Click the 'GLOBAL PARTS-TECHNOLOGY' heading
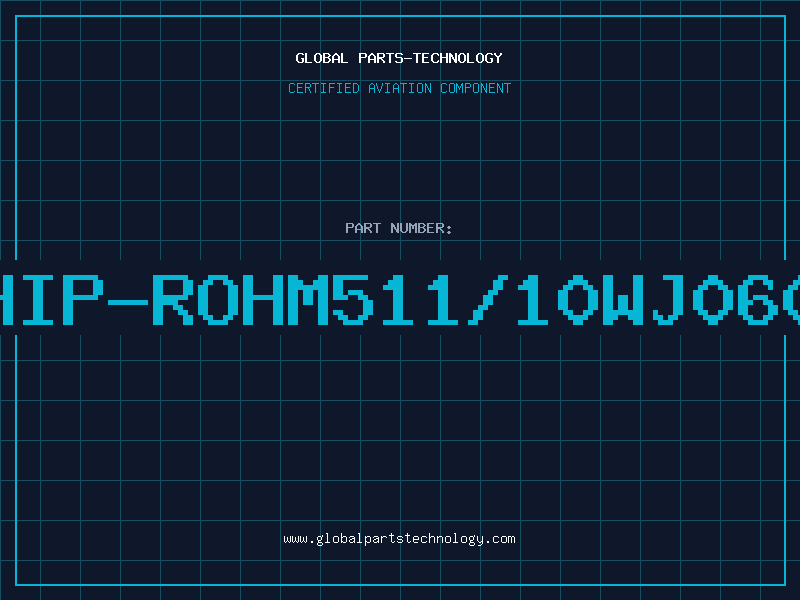 [399, 58]
